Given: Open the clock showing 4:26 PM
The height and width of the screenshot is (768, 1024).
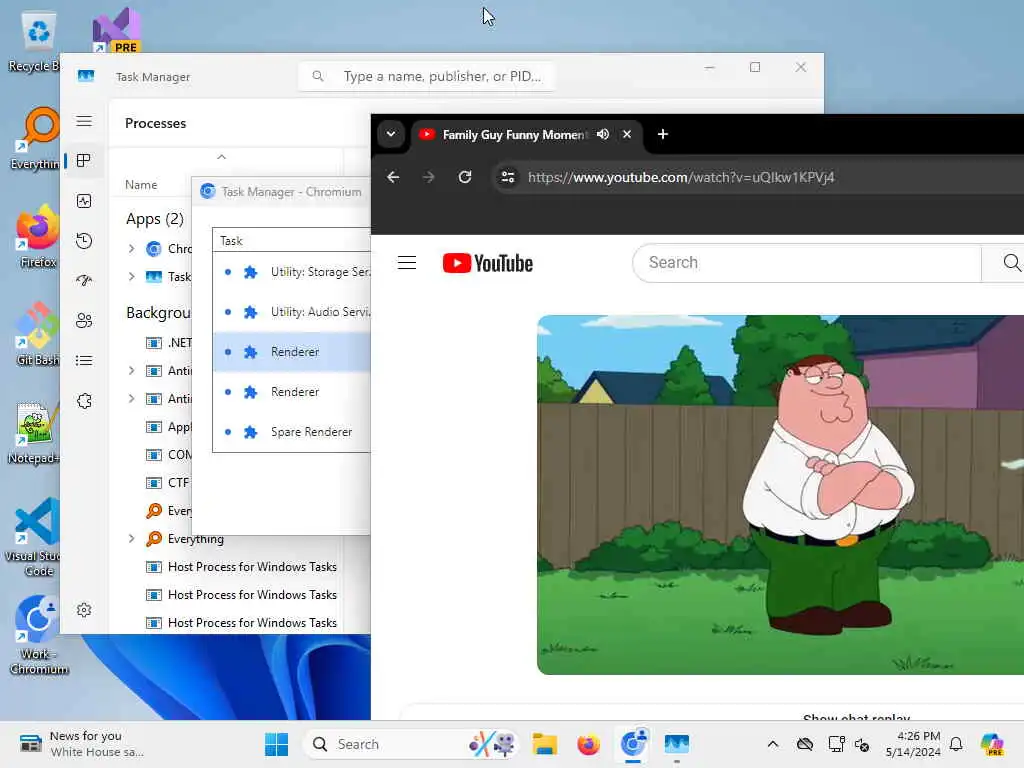Looking at the screenshot, I should tap(913, 744).
